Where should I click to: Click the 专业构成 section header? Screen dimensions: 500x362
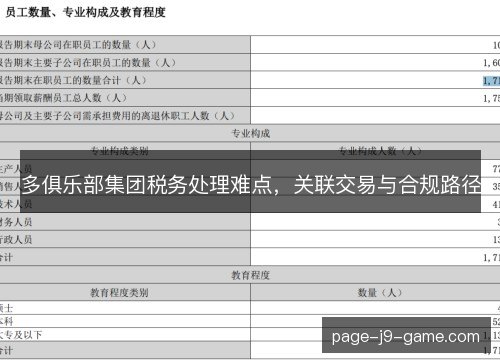pos(251,133)
